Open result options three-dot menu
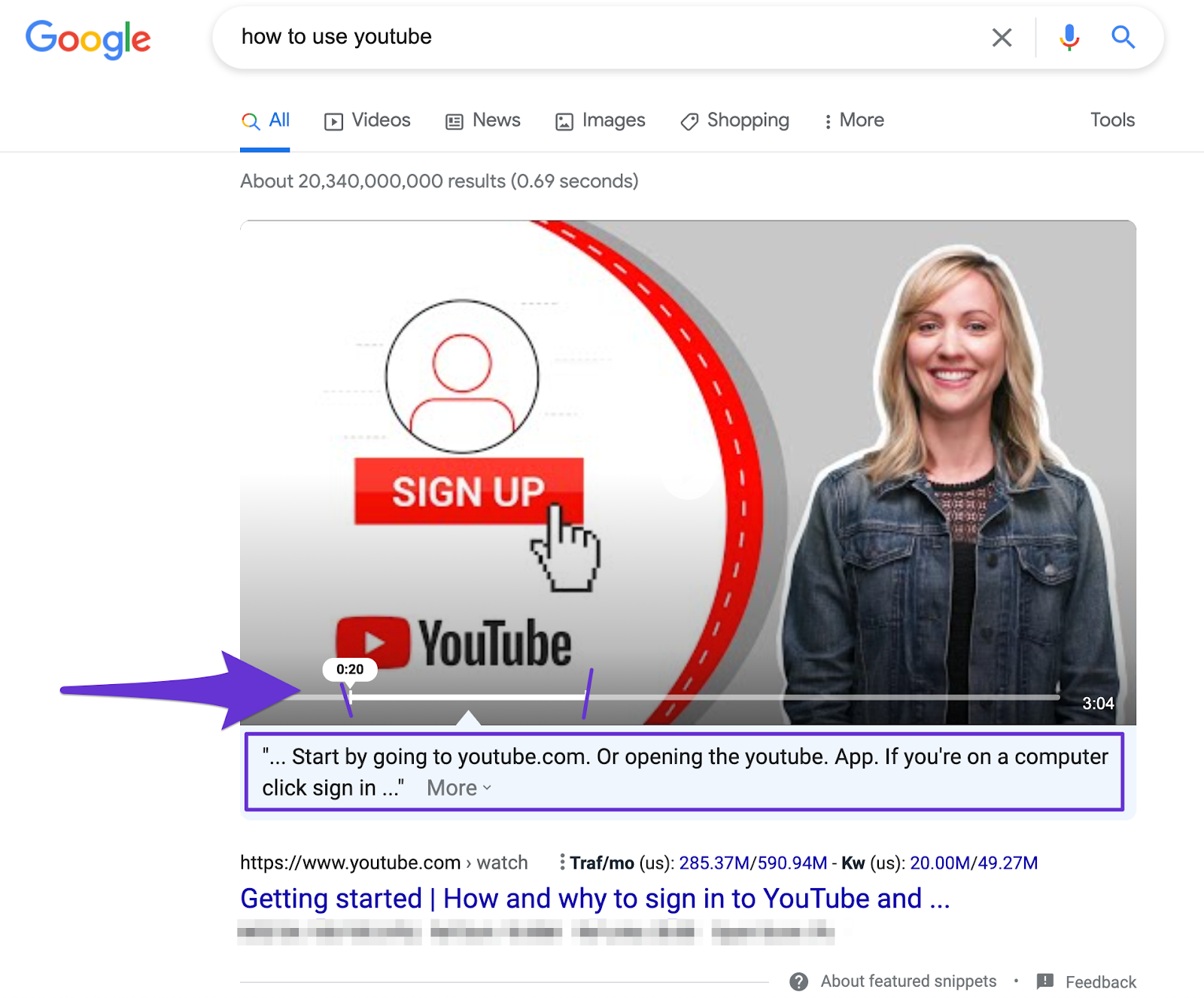Image resolution: width=1204 pixels, height=998 pixels. point(561,862)
